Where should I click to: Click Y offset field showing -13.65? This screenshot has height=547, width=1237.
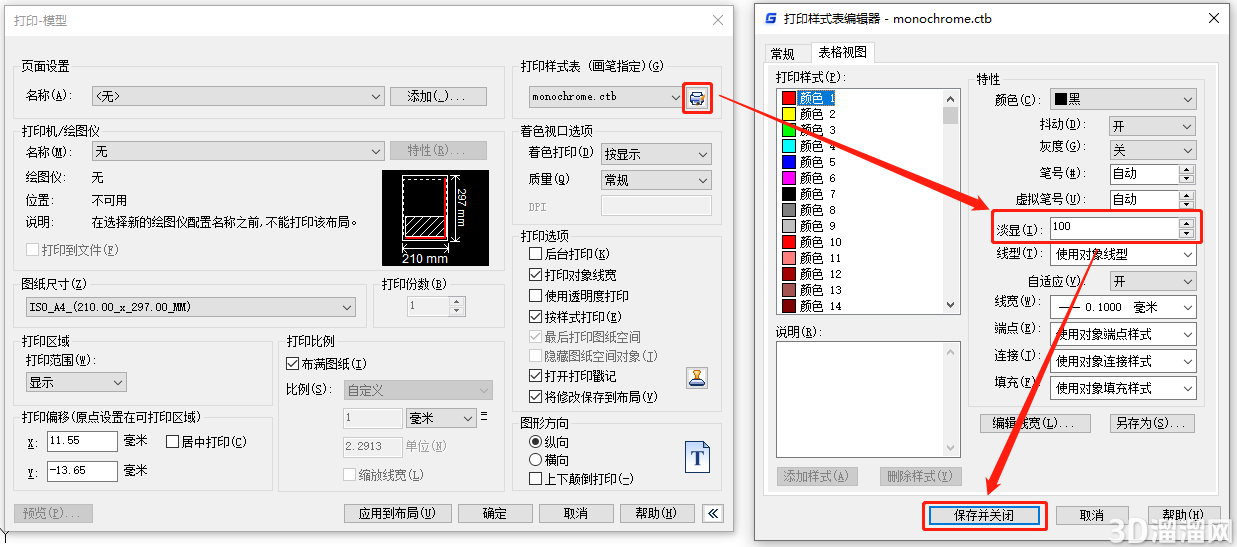pos(82,470)
